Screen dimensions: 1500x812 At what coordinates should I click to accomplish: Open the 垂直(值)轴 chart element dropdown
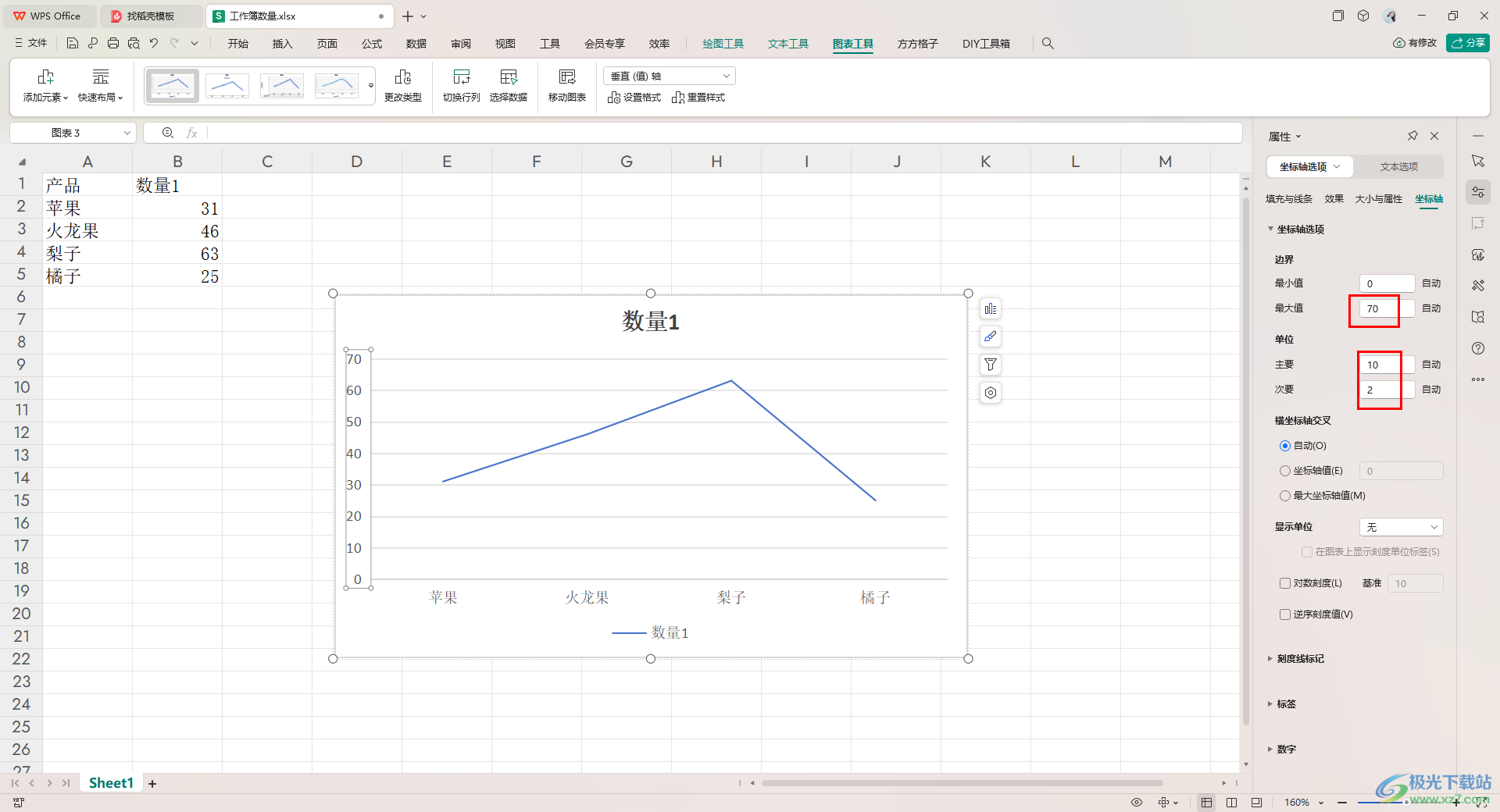click(x=670, y=76)
